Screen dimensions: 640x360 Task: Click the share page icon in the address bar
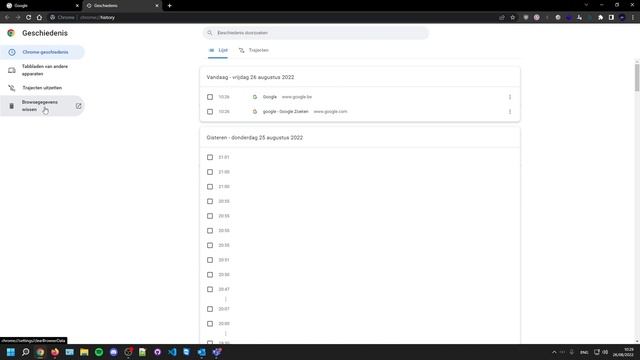click(502, 18)
